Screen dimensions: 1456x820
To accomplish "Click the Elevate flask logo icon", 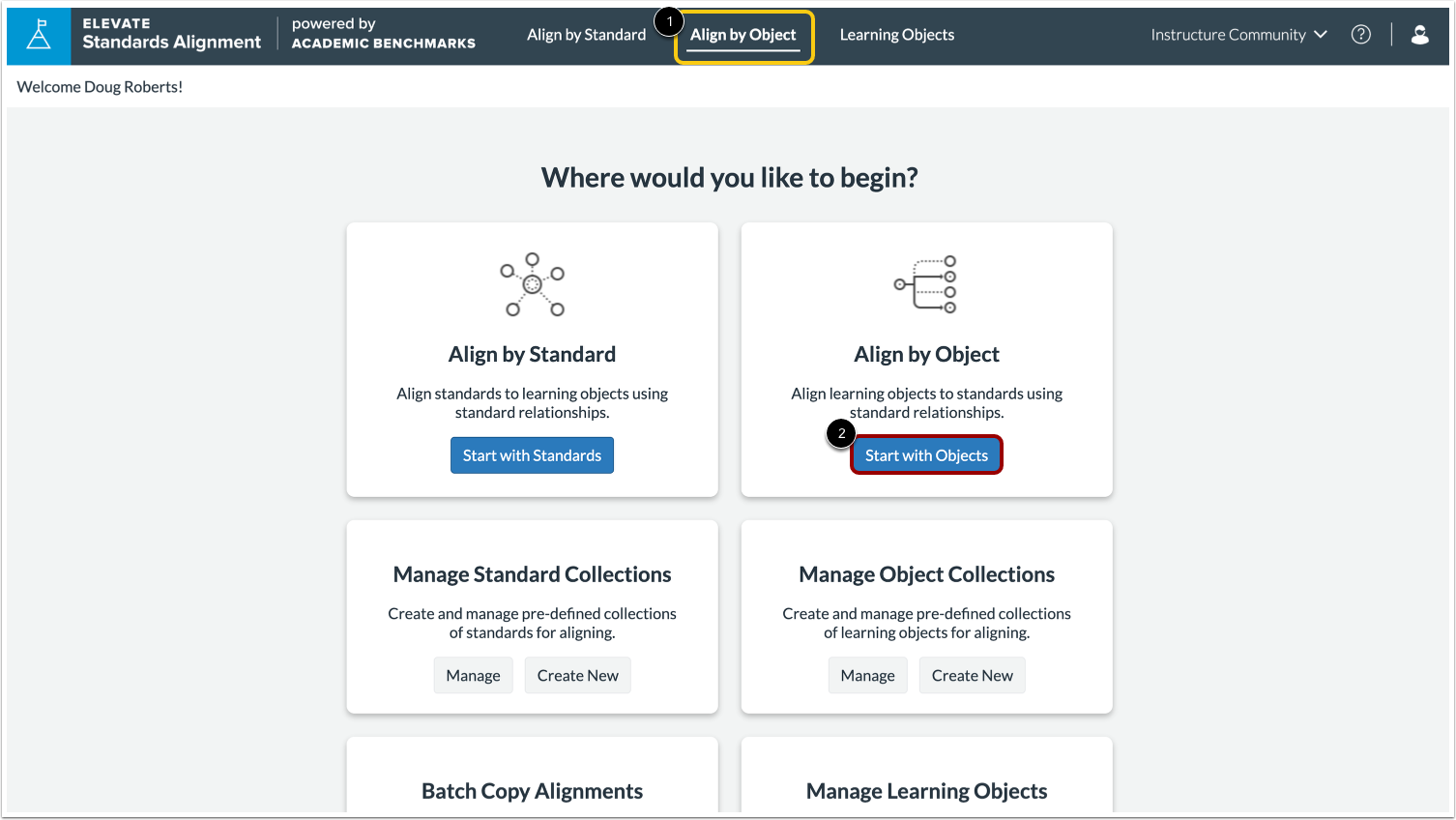I will (x=39, y=36).
